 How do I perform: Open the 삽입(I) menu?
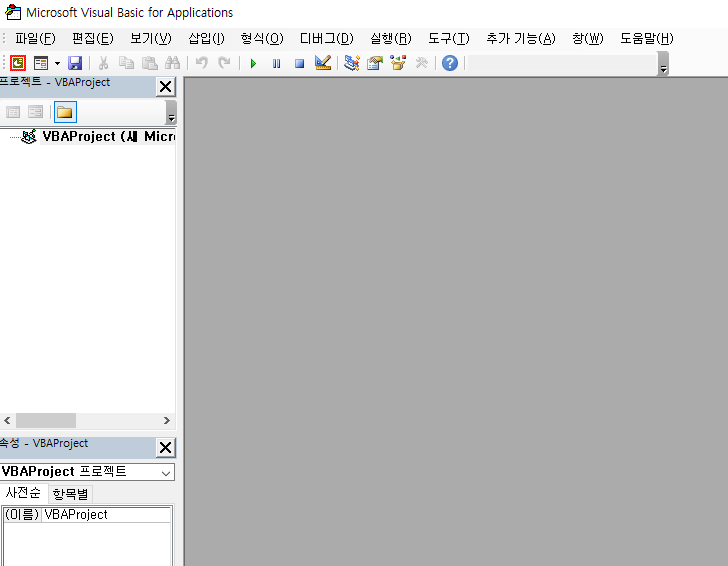[x=206, y=39]
